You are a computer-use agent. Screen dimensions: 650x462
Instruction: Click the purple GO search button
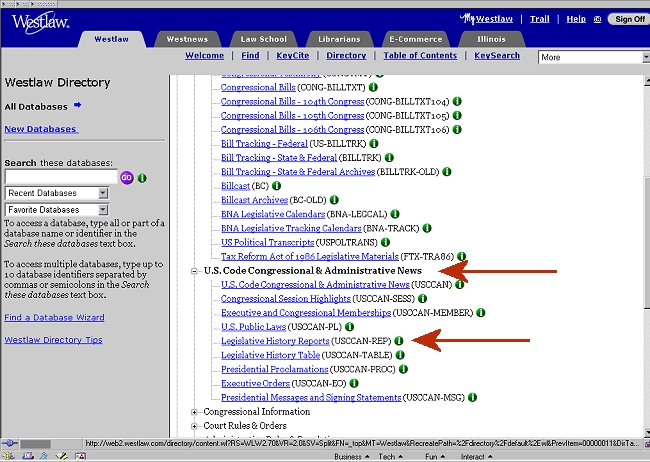(x=126, y=178)
